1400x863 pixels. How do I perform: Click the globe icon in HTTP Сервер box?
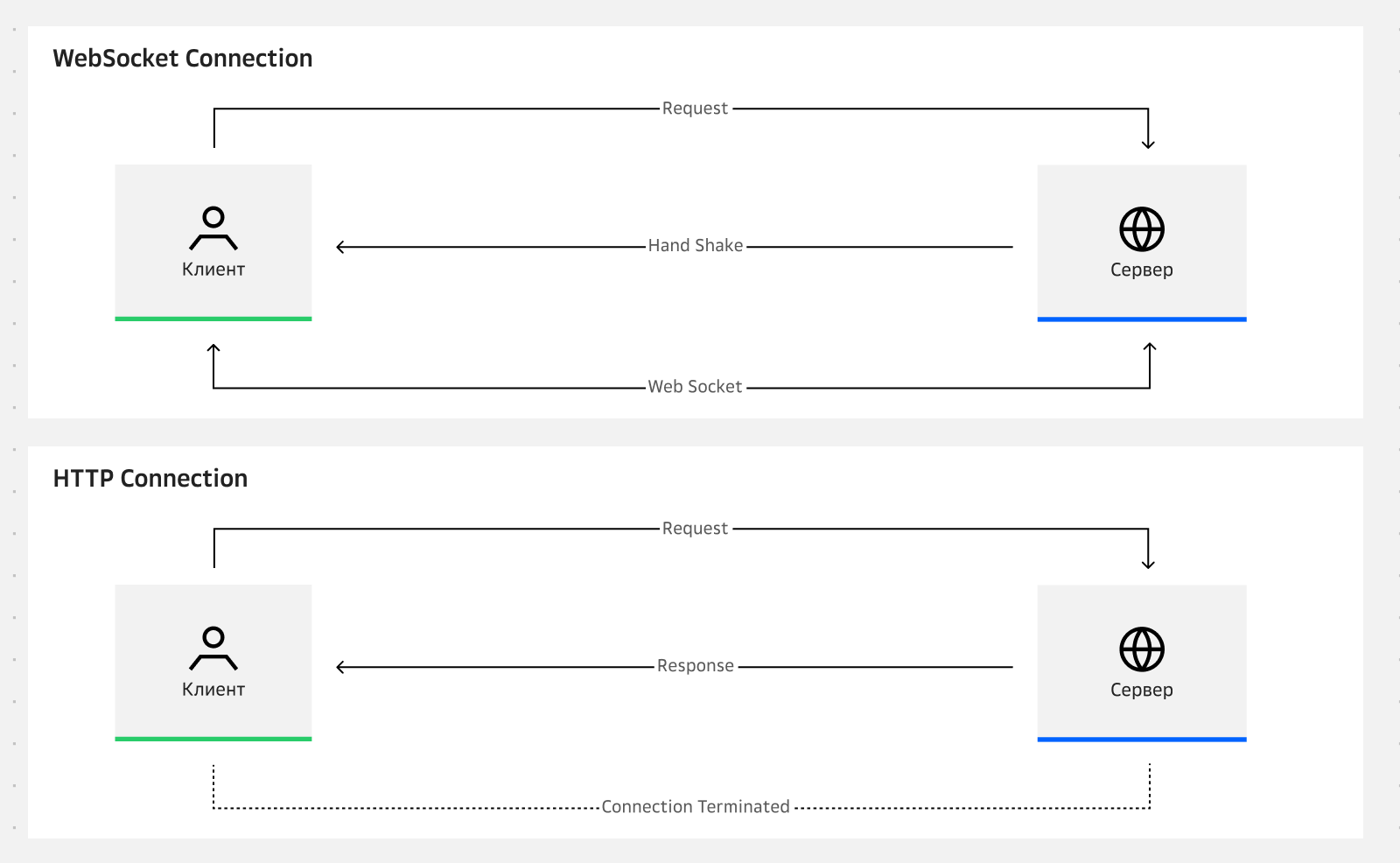pos(1142,649)
